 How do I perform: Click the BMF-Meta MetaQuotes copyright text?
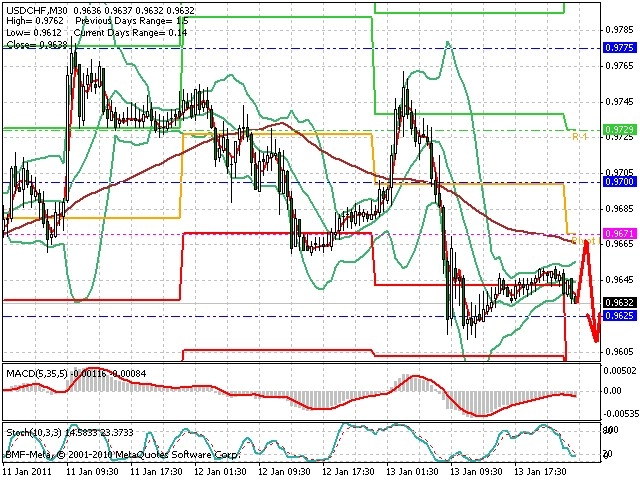123,454
